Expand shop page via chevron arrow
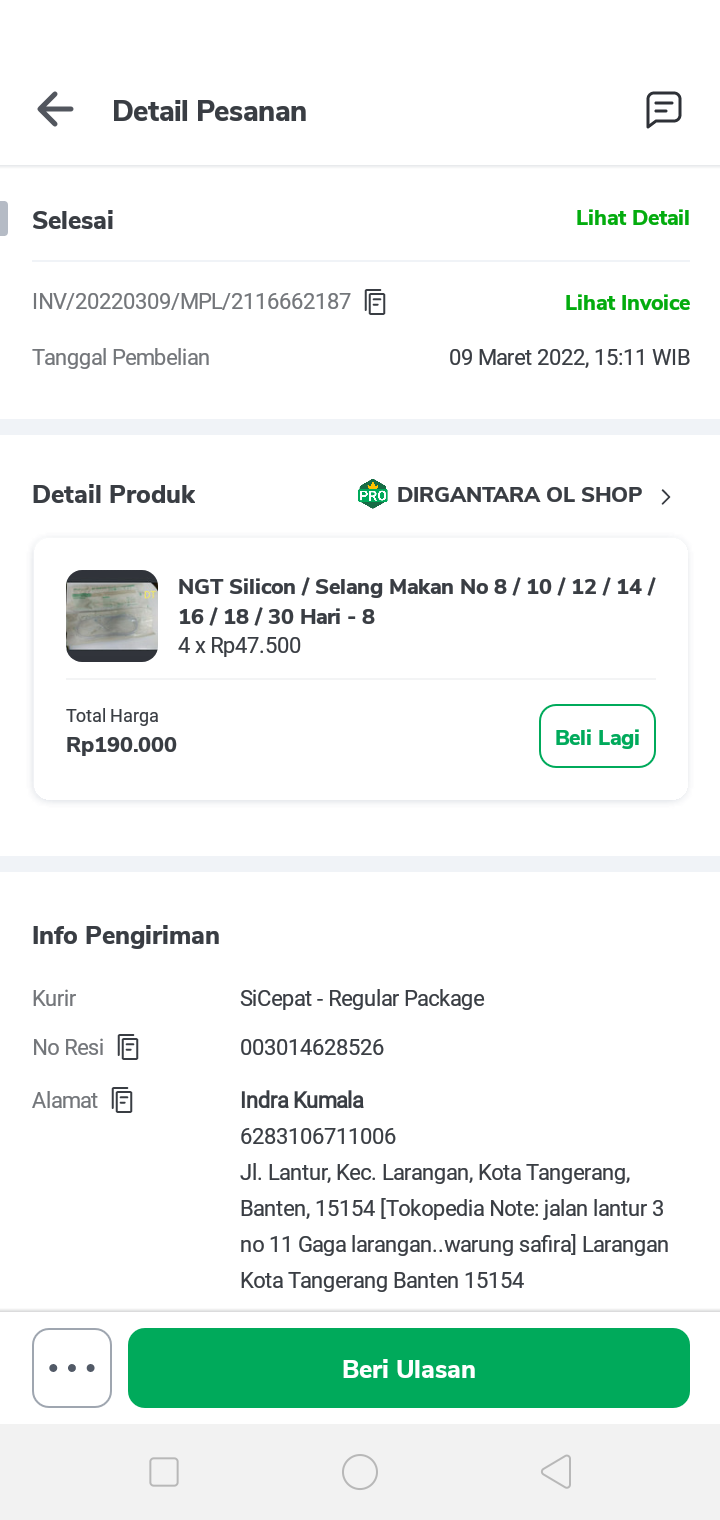This screenshot has height=1520, width=720. pyautogui.click(x=666, y=496)
